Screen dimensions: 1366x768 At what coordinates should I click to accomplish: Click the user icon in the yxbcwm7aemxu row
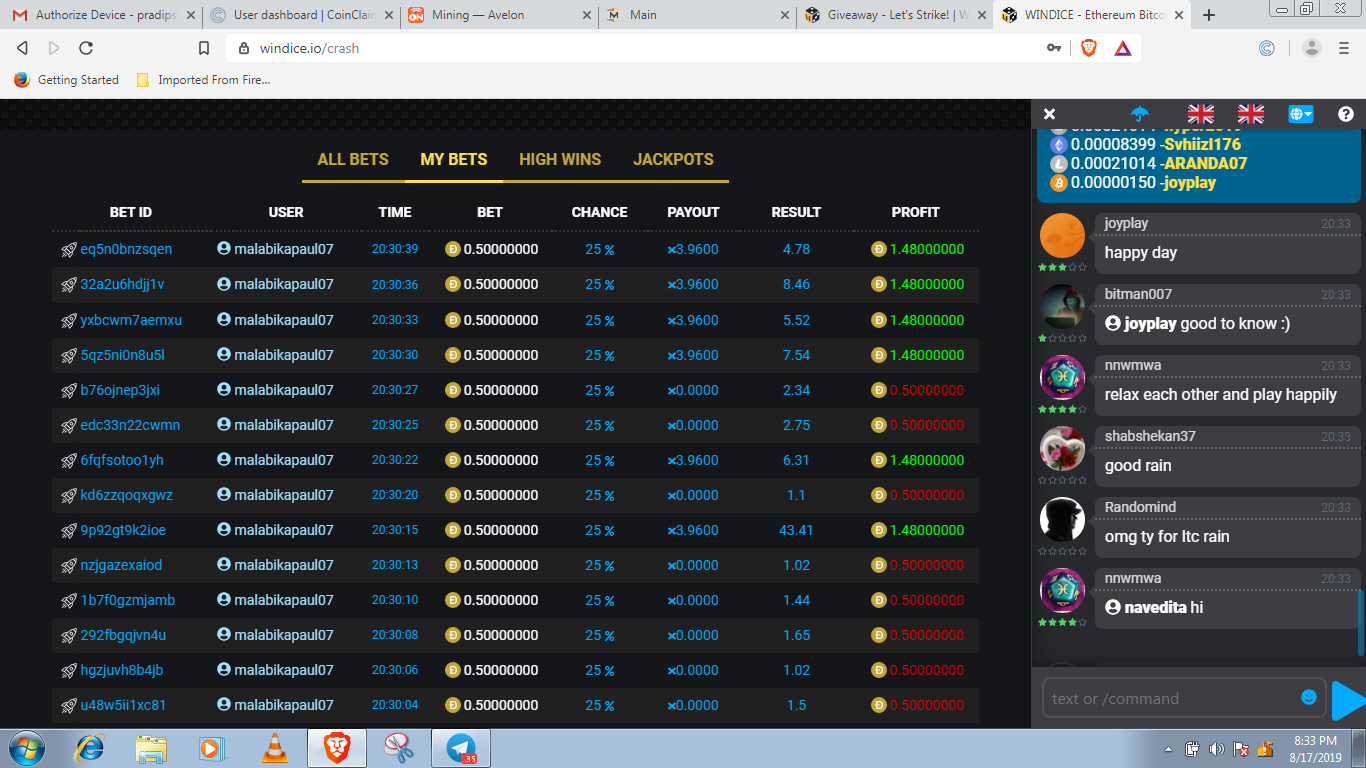pyautogui.click(x=224, y=320)
